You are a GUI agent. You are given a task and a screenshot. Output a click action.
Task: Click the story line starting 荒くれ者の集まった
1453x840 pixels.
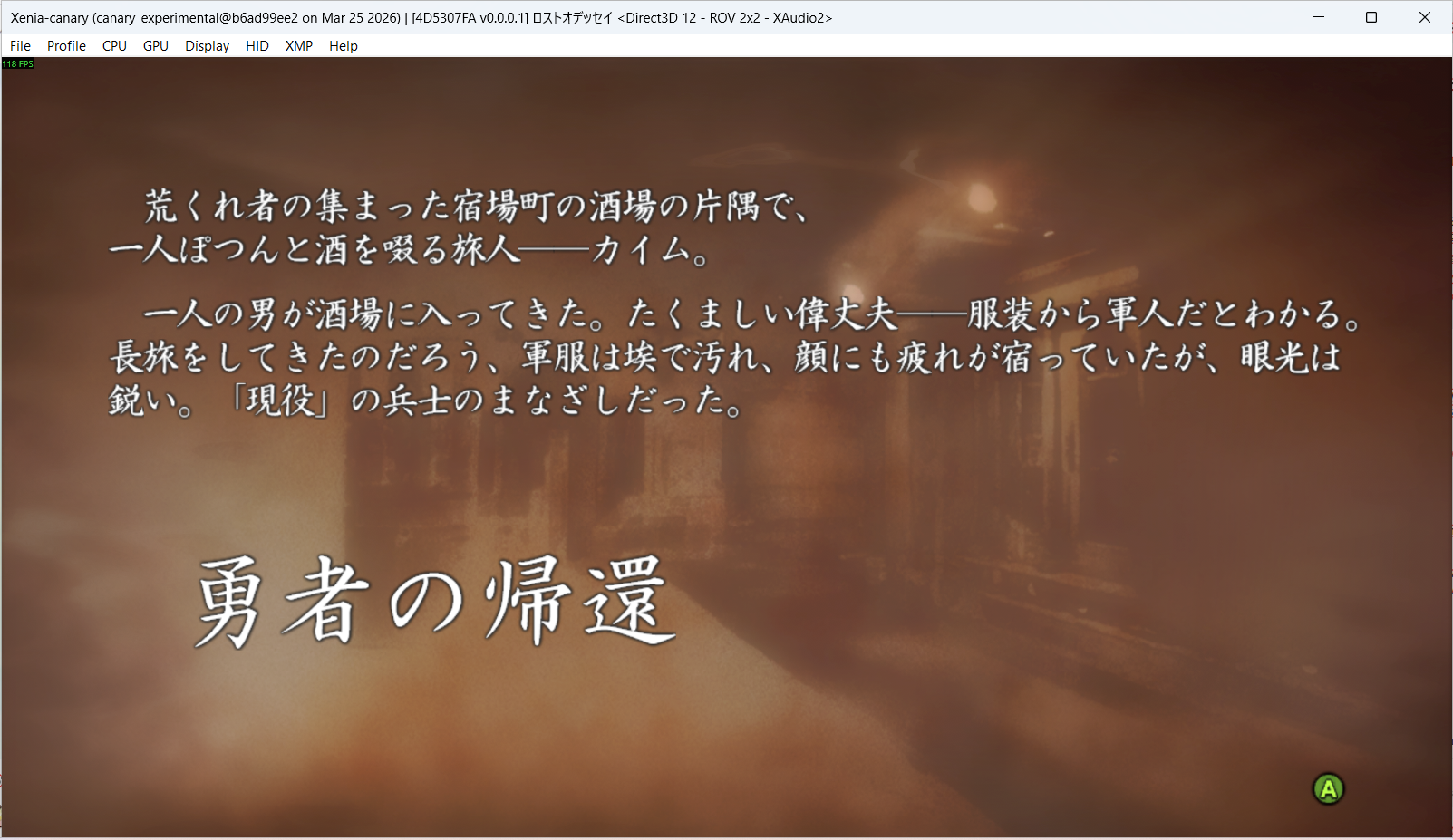click(x=477, y=207)
